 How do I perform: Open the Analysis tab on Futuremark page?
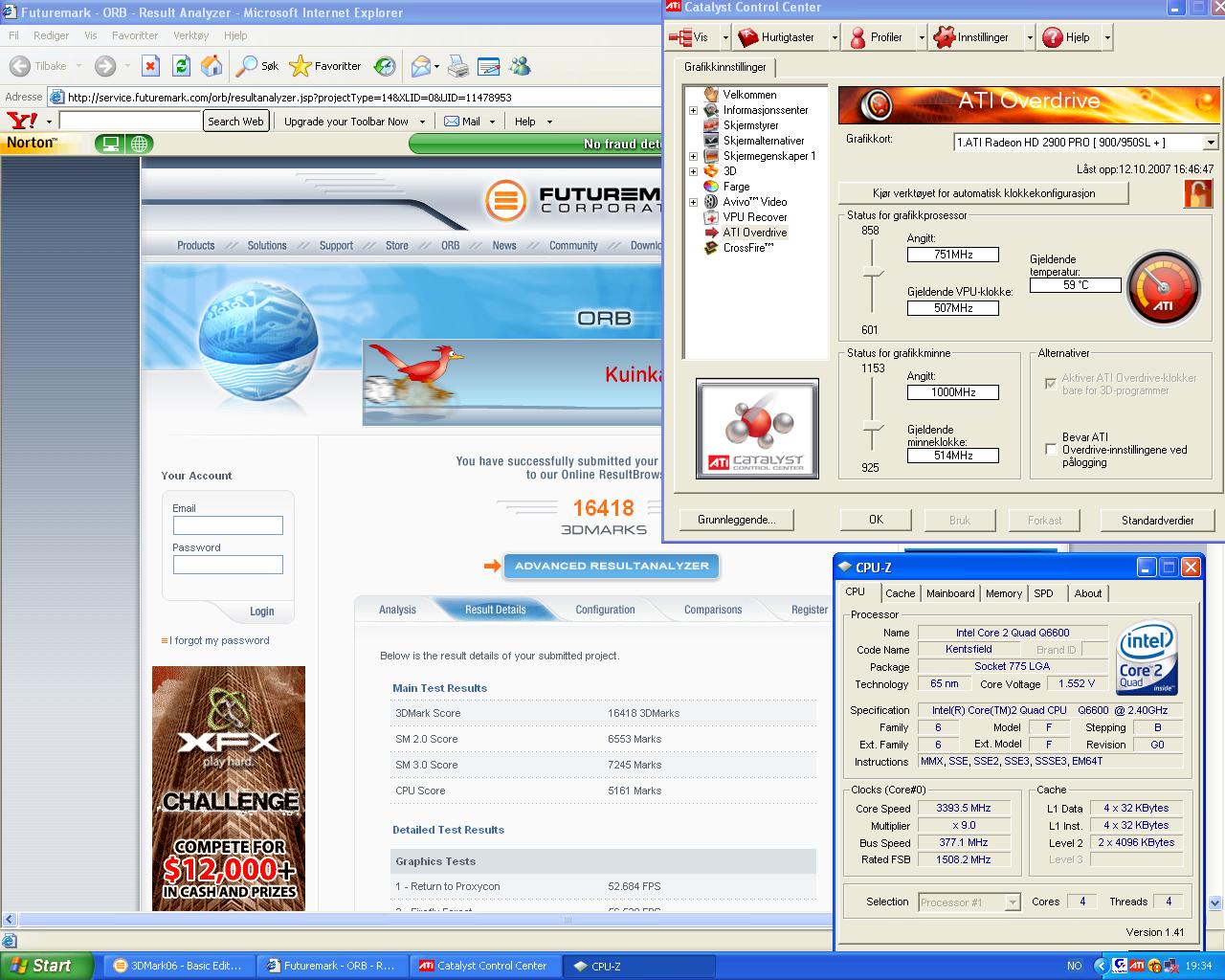(x=397, y=610)
